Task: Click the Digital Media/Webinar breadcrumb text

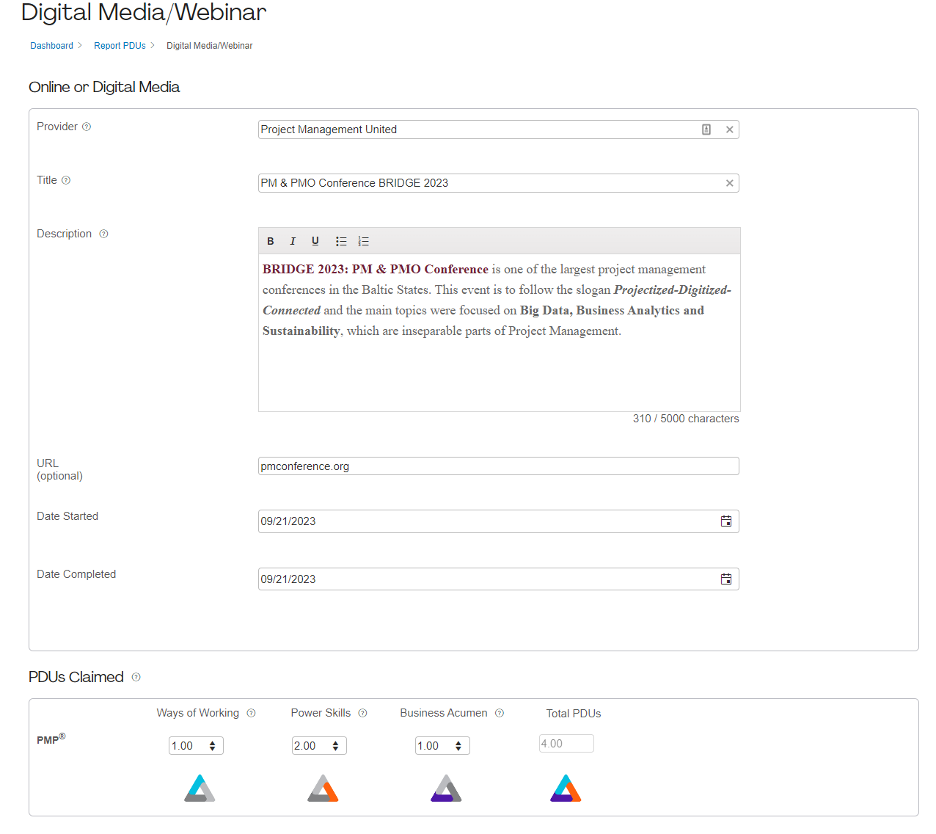Action: pos(210,45)
